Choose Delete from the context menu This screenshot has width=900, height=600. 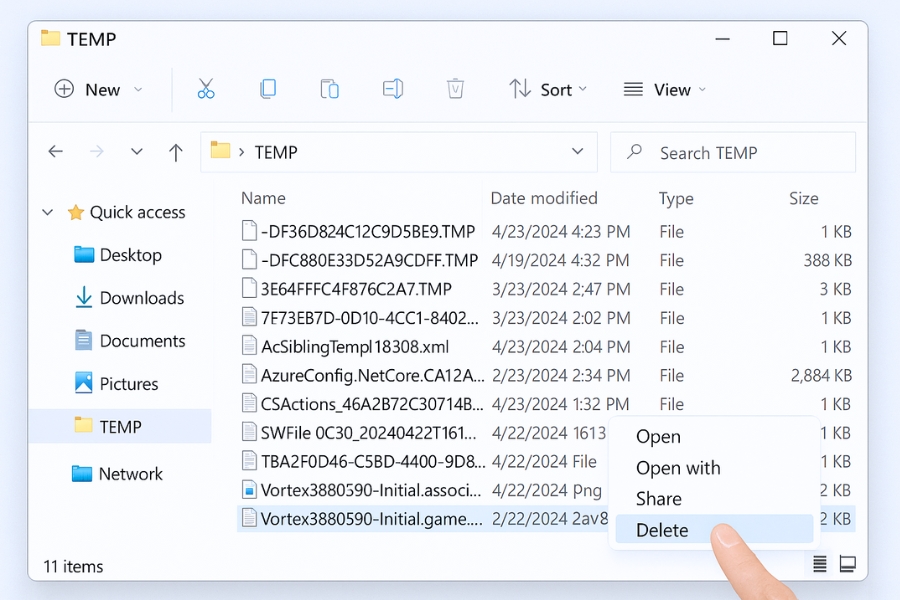tap(662, 530)
